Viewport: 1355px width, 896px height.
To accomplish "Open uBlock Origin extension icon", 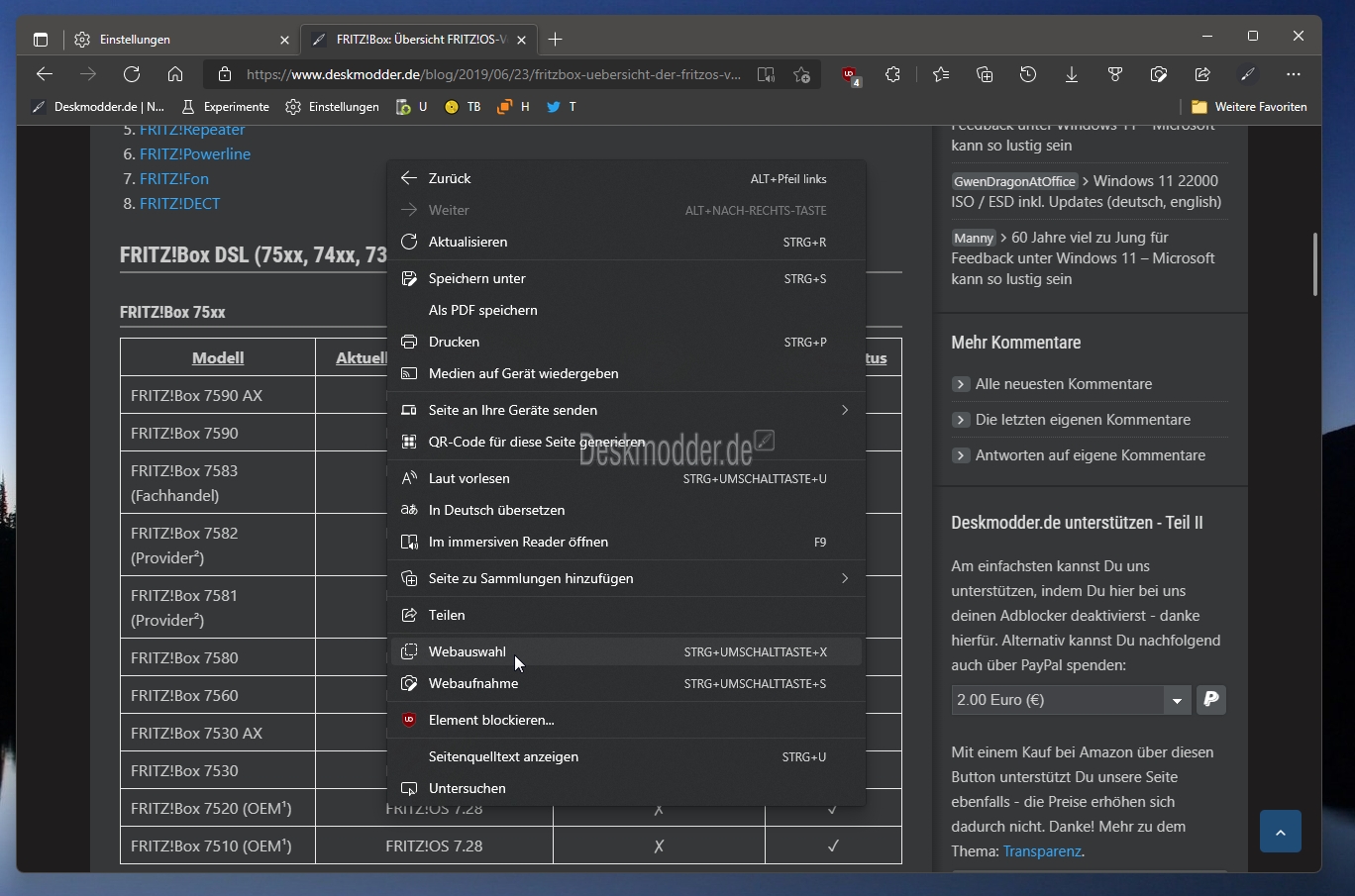I will click(x=850, y=74).
